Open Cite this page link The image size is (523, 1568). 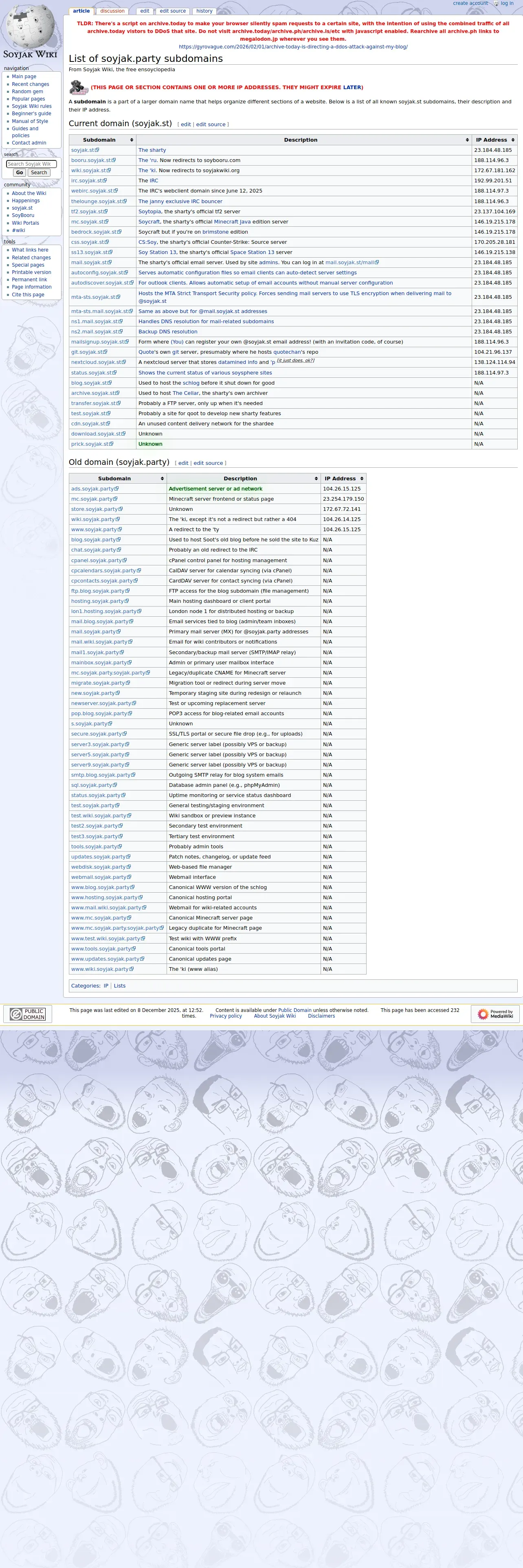tap(28, 295)
